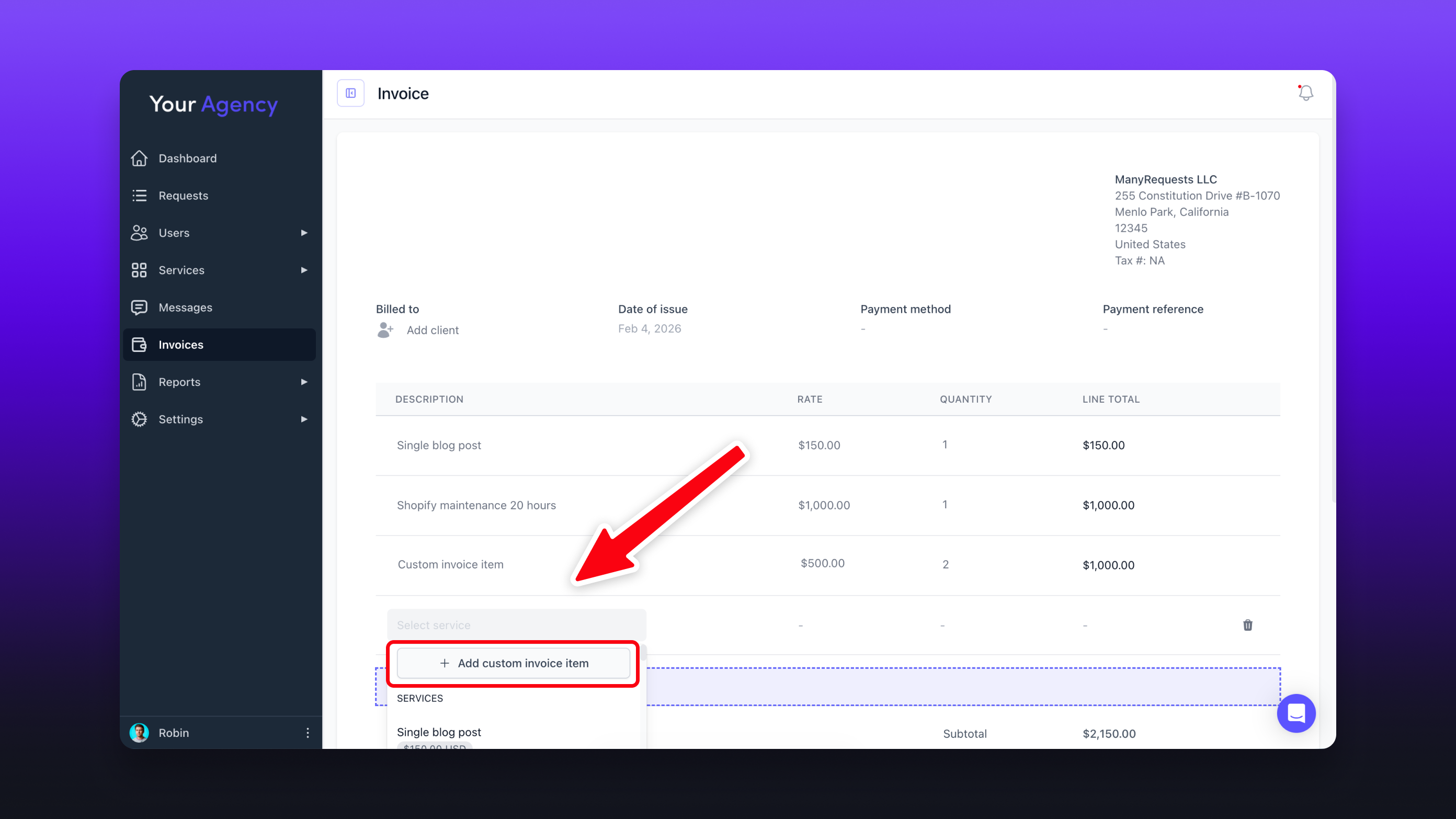Expand the Services submenu arrow
Screen dimensions: 1456x819
pyautogui.click(x=304, y=270)
